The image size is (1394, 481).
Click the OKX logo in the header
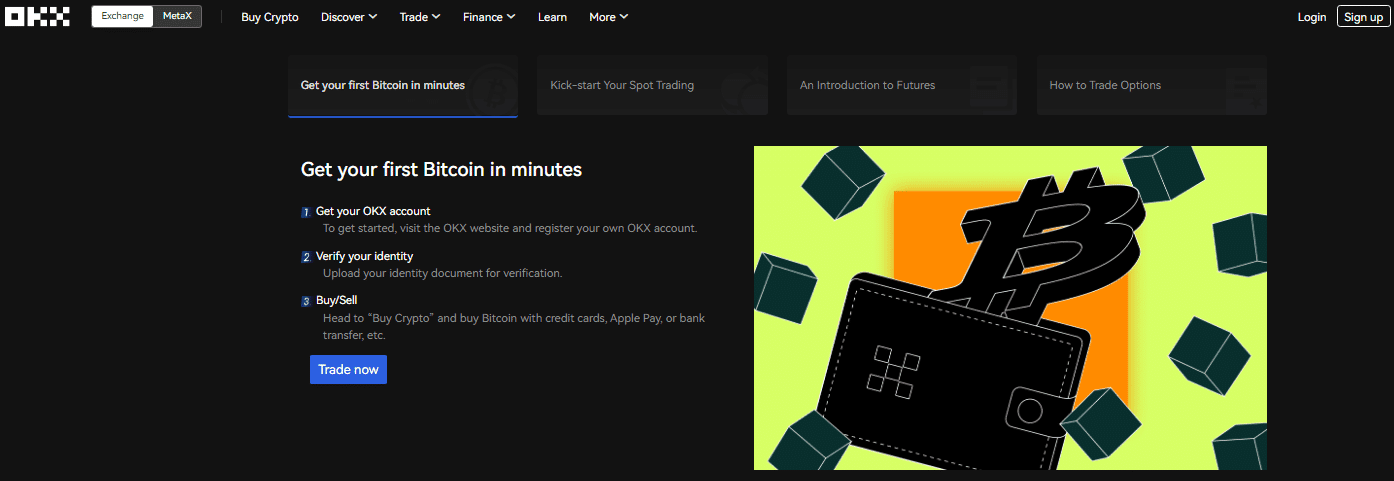click(37, 17)
